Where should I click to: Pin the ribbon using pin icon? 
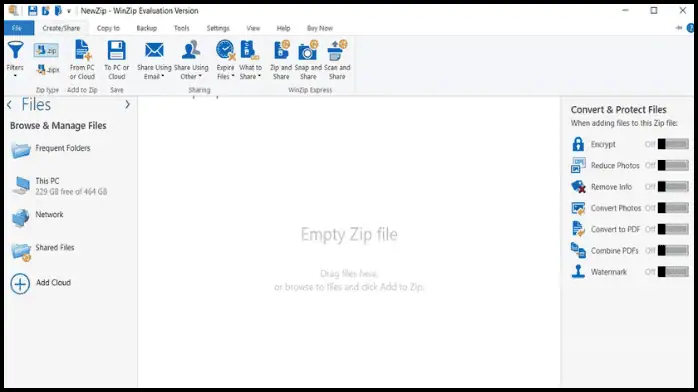click(678, 28)
